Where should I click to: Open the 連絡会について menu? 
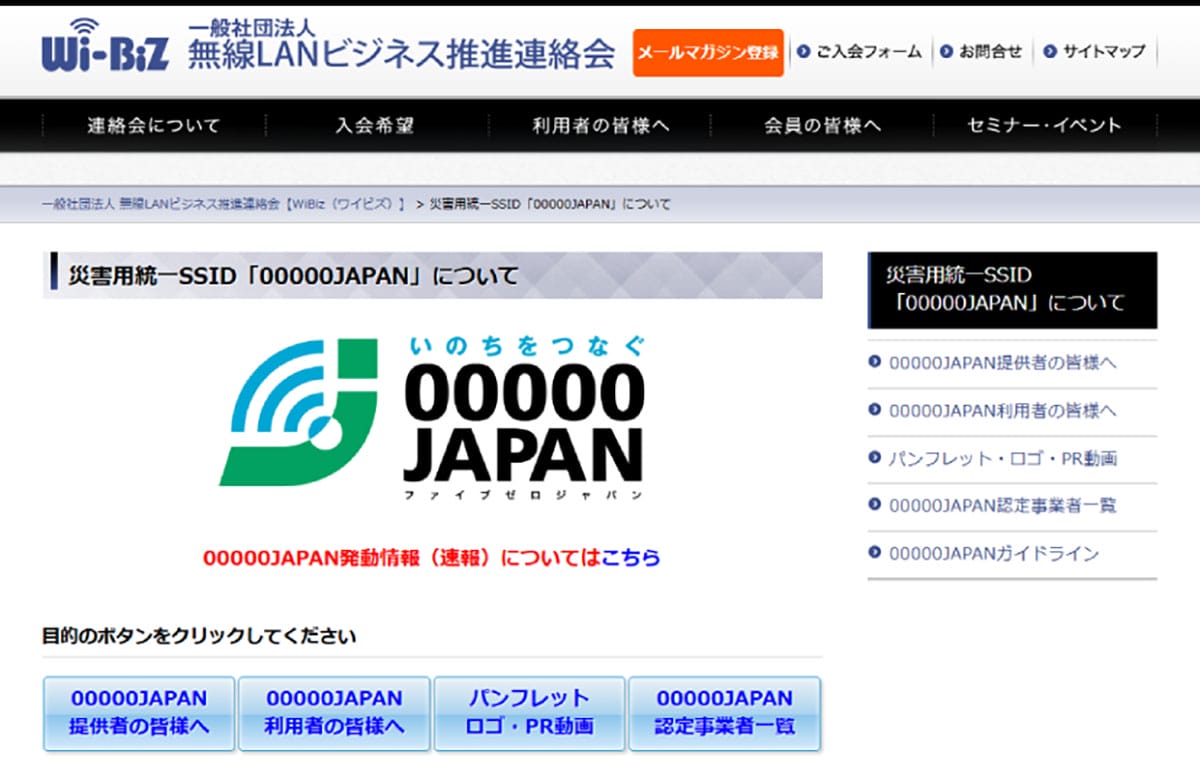coord(153,126)
